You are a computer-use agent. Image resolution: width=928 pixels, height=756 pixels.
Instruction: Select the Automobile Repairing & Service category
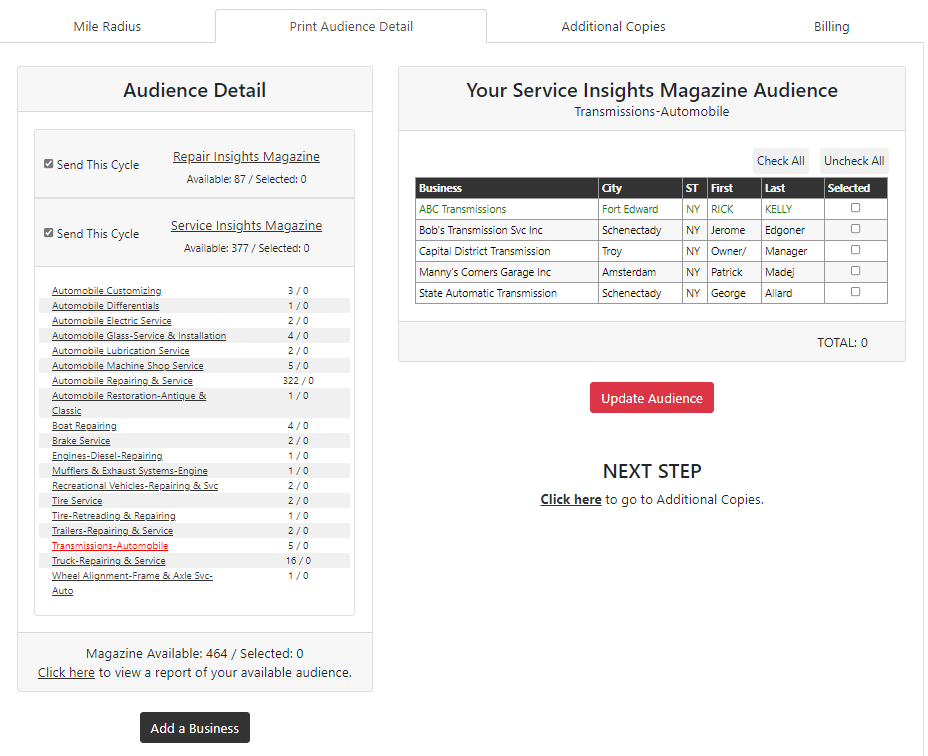pos(122,381)
